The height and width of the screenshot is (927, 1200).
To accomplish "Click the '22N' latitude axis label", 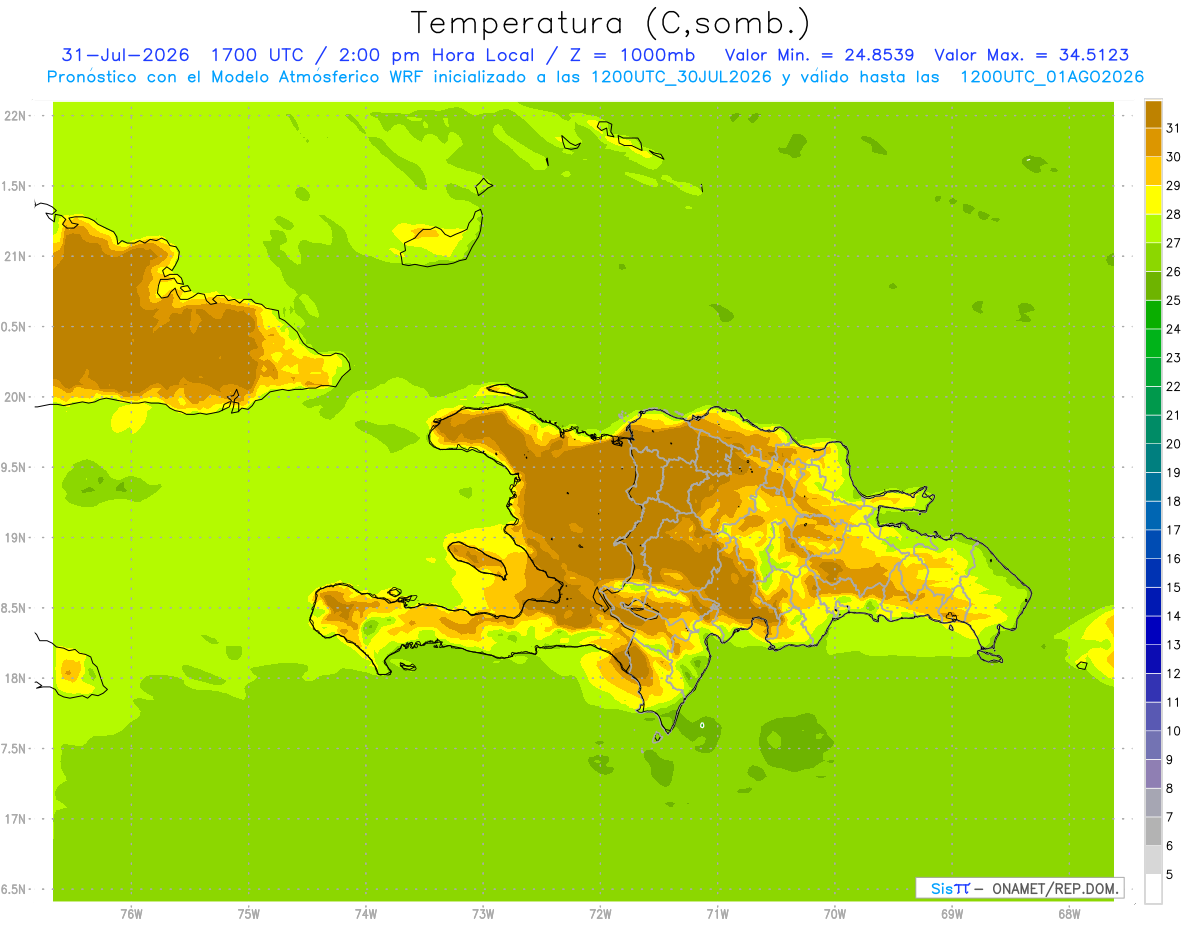I will click(x=14, y=116).
